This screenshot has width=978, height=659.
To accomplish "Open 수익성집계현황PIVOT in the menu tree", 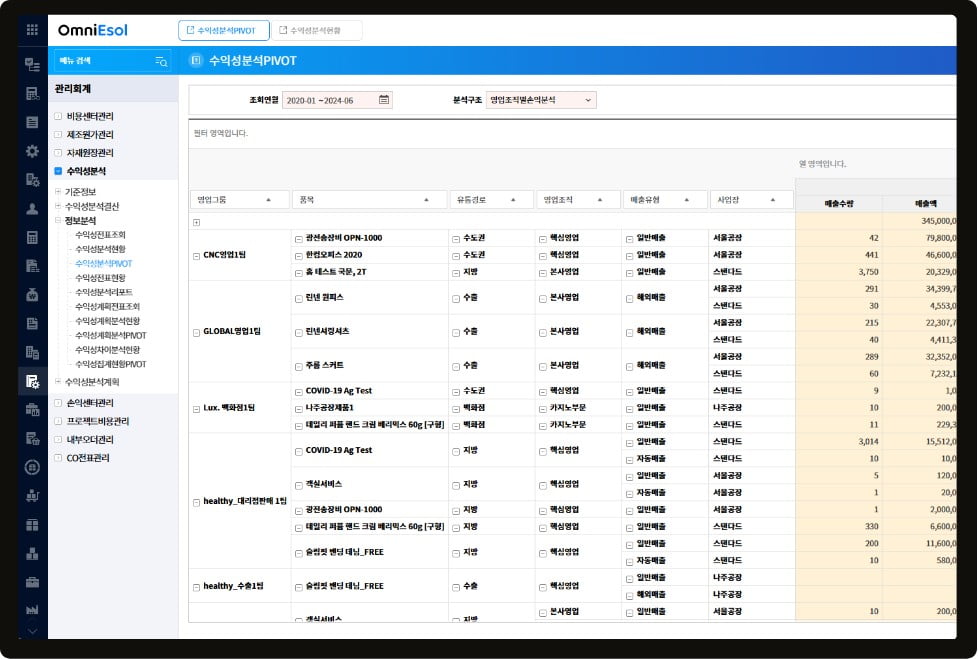I will 110,363.
